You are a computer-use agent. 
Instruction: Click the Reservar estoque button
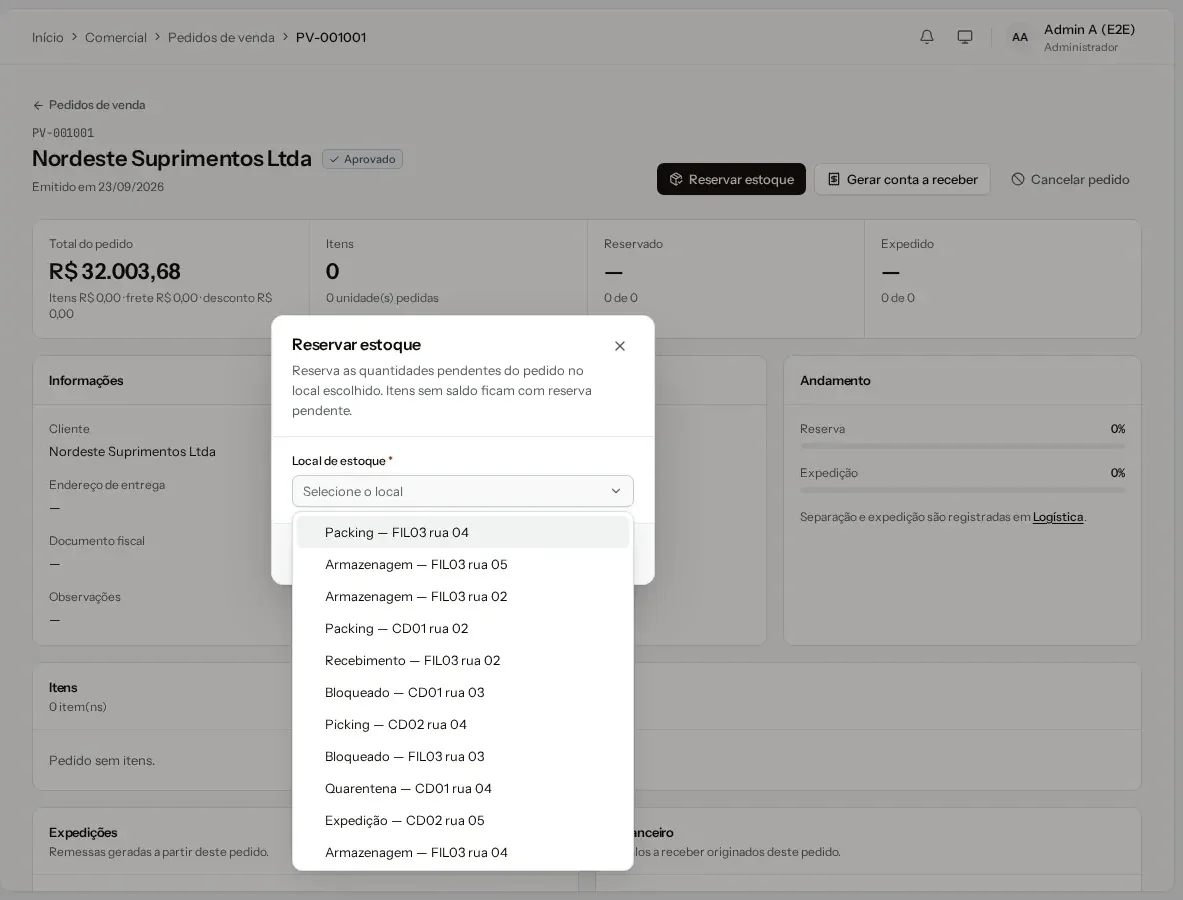[x=731, y=180]
